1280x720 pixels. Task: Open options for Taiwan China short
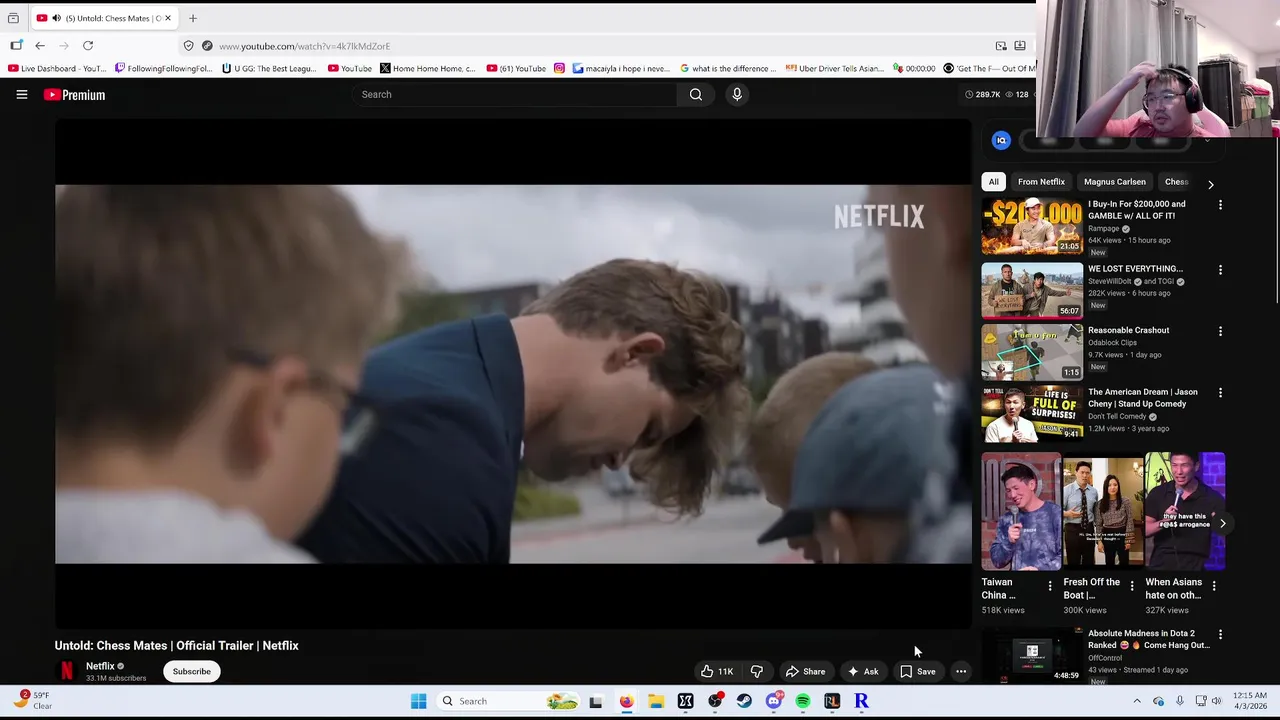(x=1050, y=586)
